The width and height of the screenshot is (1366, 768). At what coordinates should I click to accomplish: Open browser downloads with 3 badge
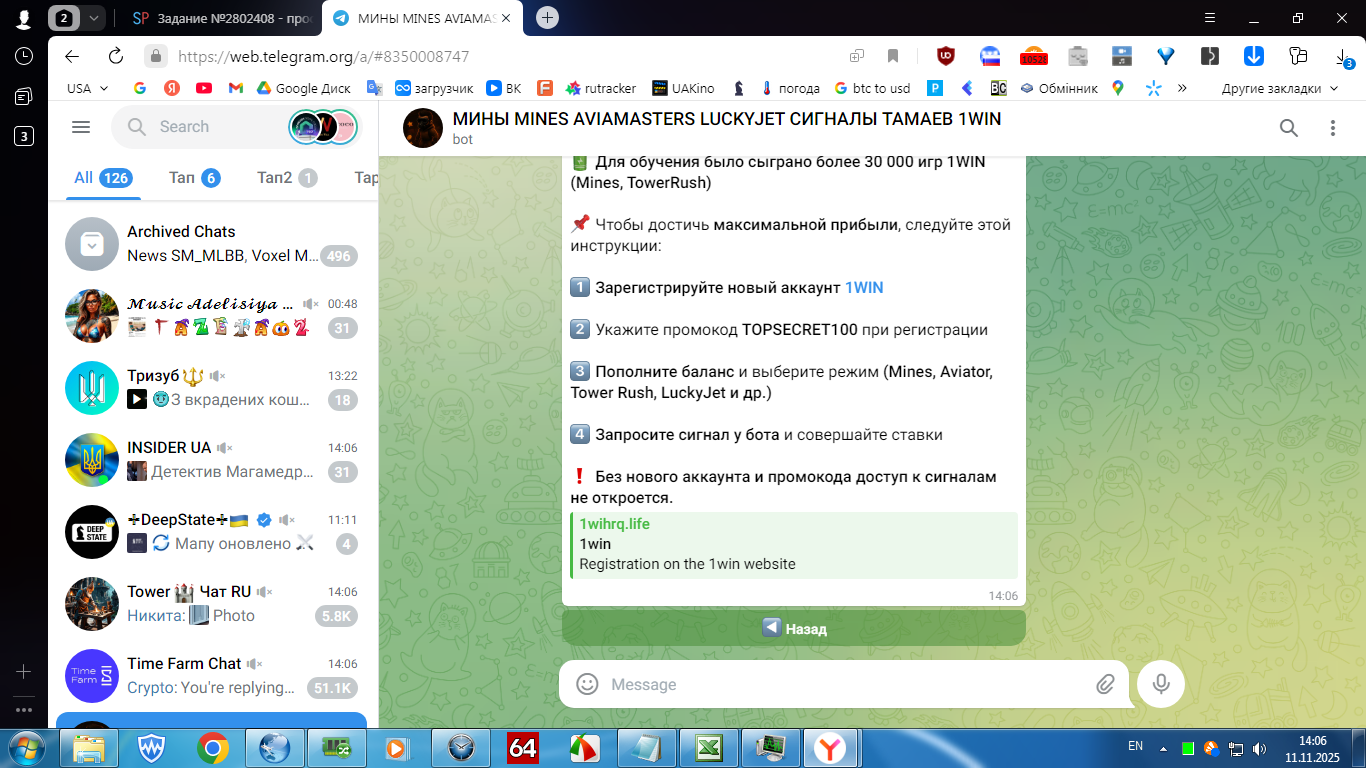pyautogui.click(x=1344, y=57)
